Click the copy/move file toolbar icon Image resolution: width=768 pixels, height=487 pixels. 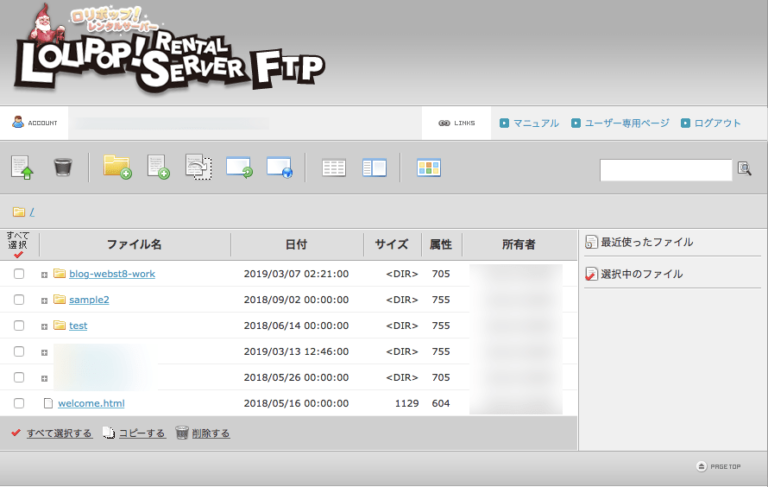click(198, 167)
